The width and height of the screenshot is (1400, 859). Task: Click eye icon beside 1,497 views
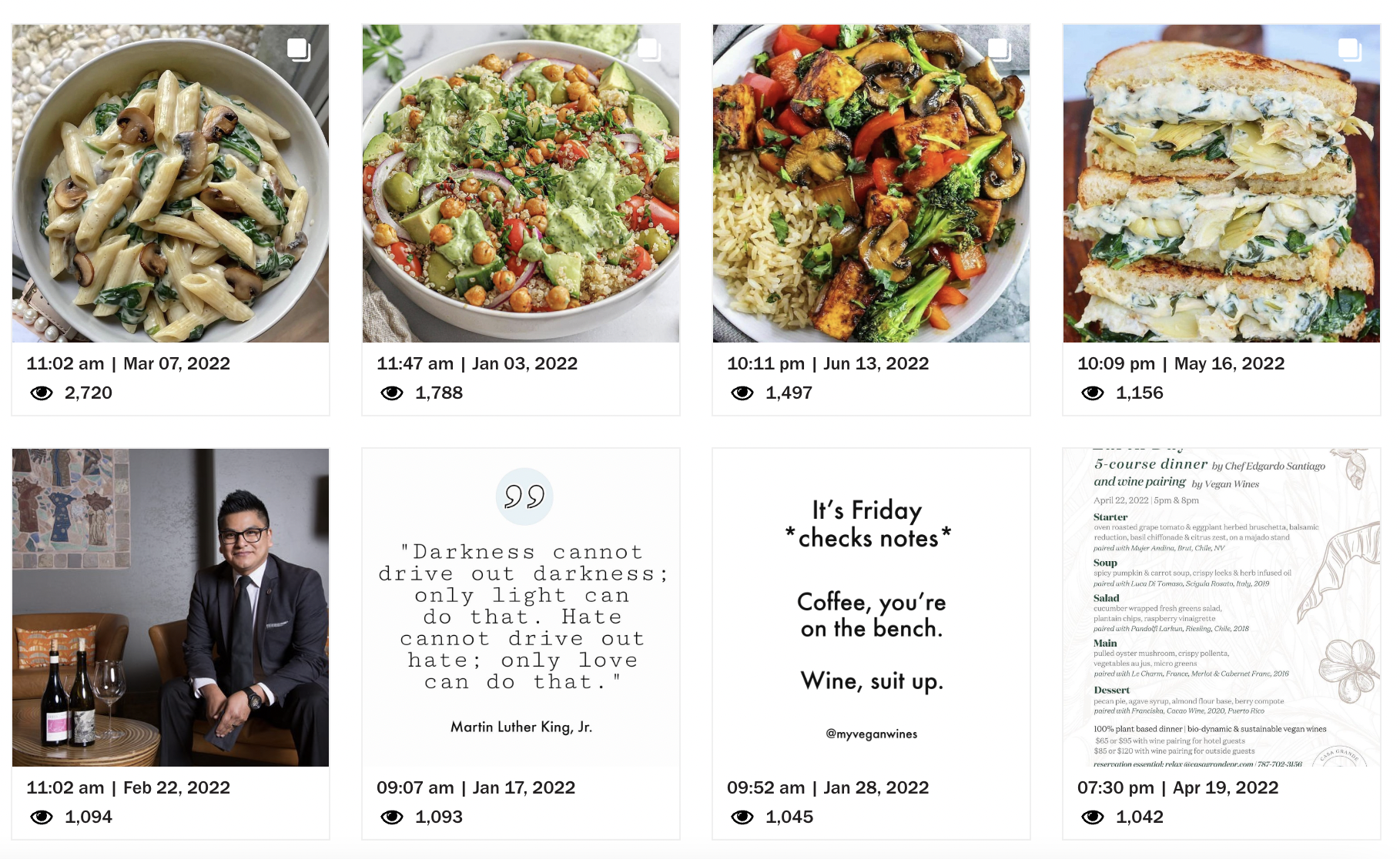tap(742, 393)
